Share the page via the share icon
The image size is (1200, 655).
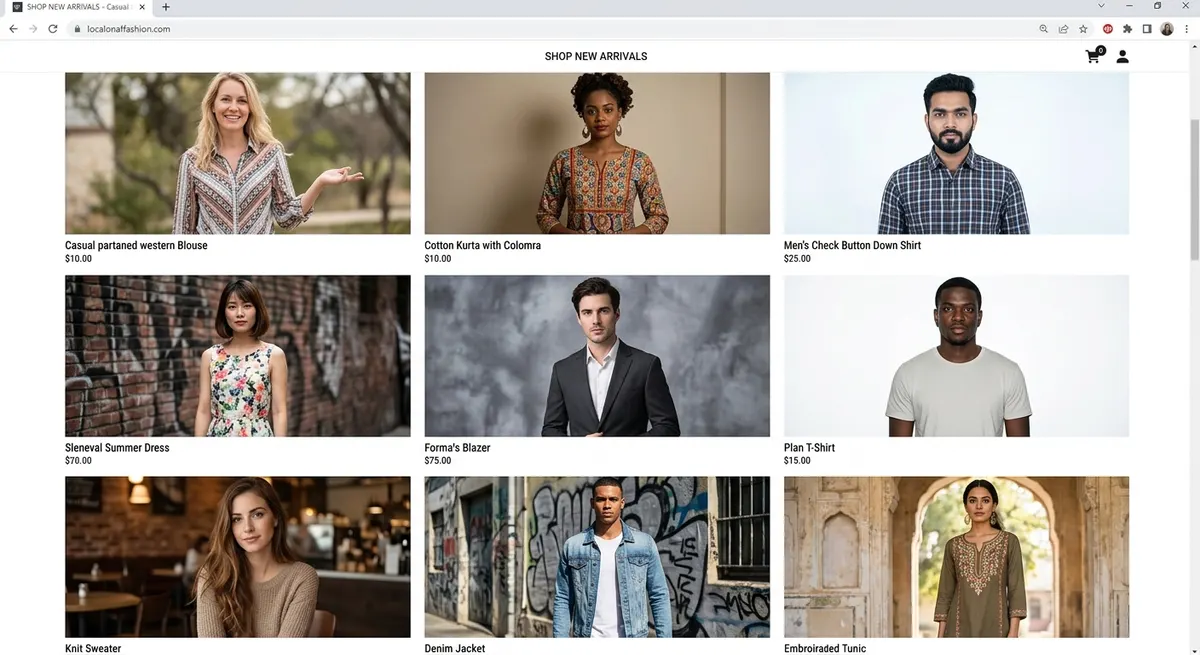[x=1063, y=29]
